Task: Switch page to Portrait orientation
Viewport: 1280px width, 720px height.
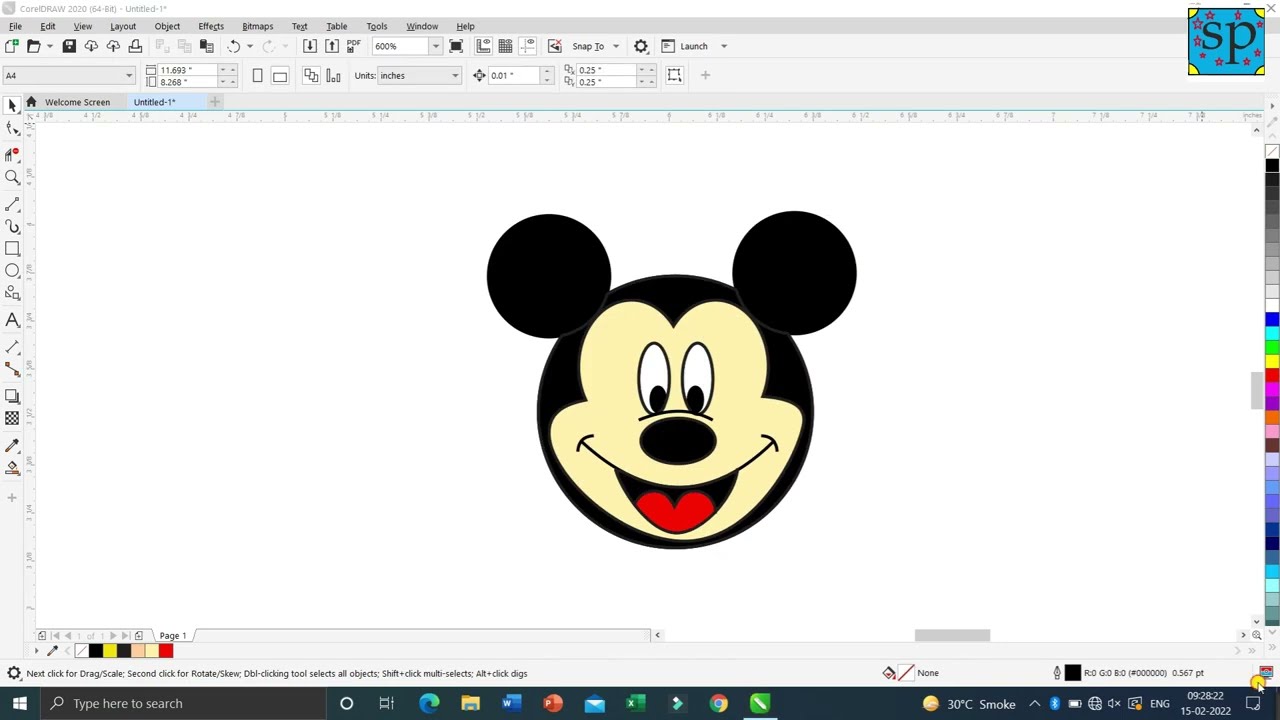Action: 257,75
